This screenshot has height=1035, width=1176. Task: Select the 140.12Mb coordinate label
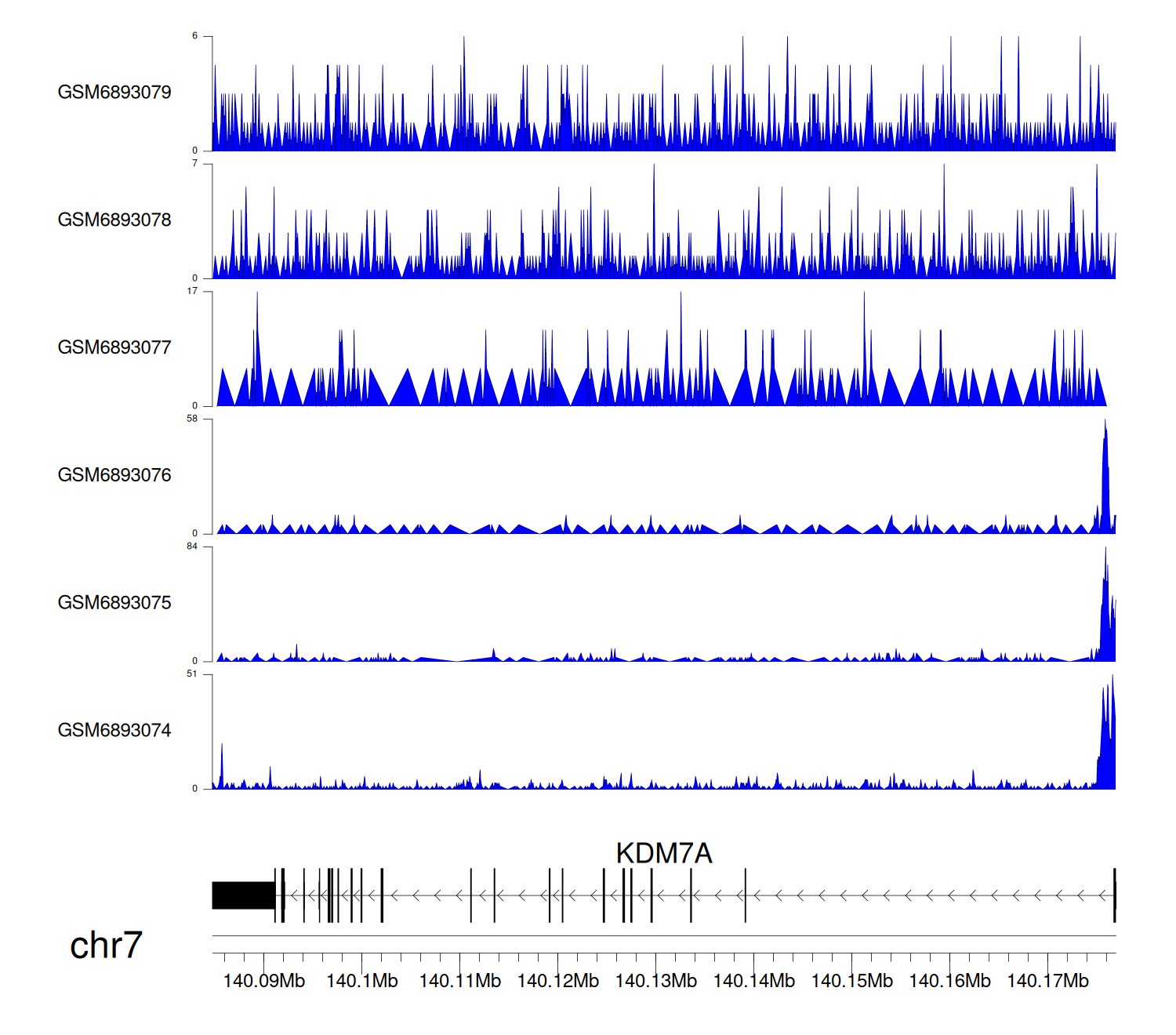557,981
